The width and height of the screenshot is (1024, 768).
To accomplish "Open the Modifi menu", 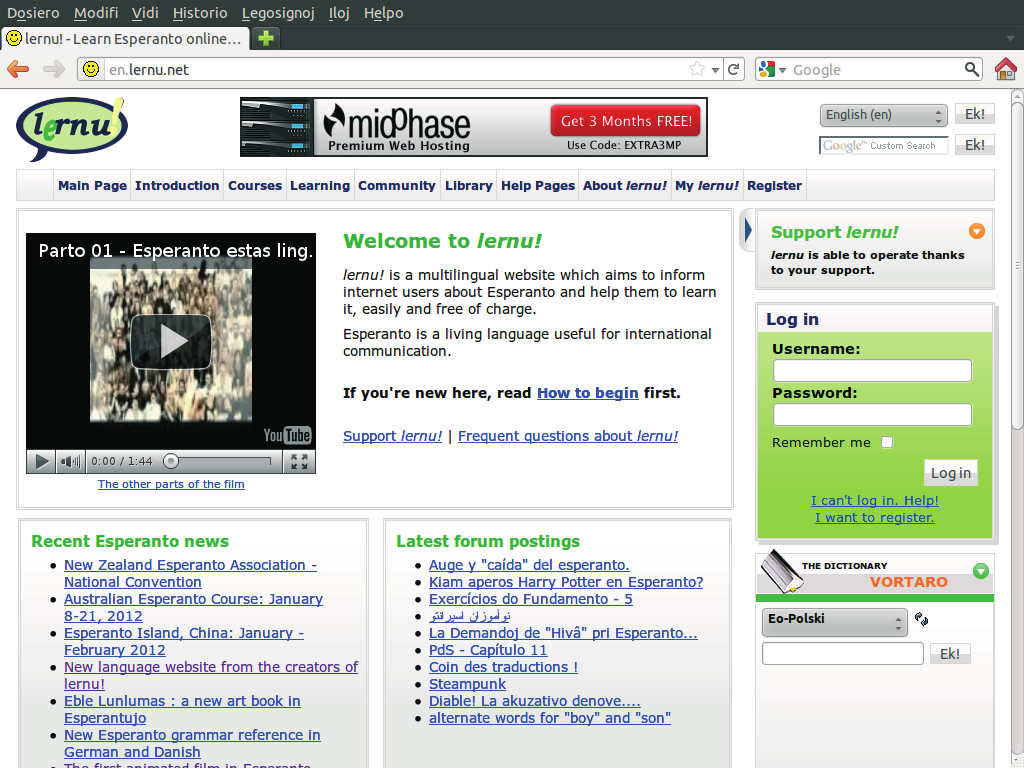I will coord(96,13).
